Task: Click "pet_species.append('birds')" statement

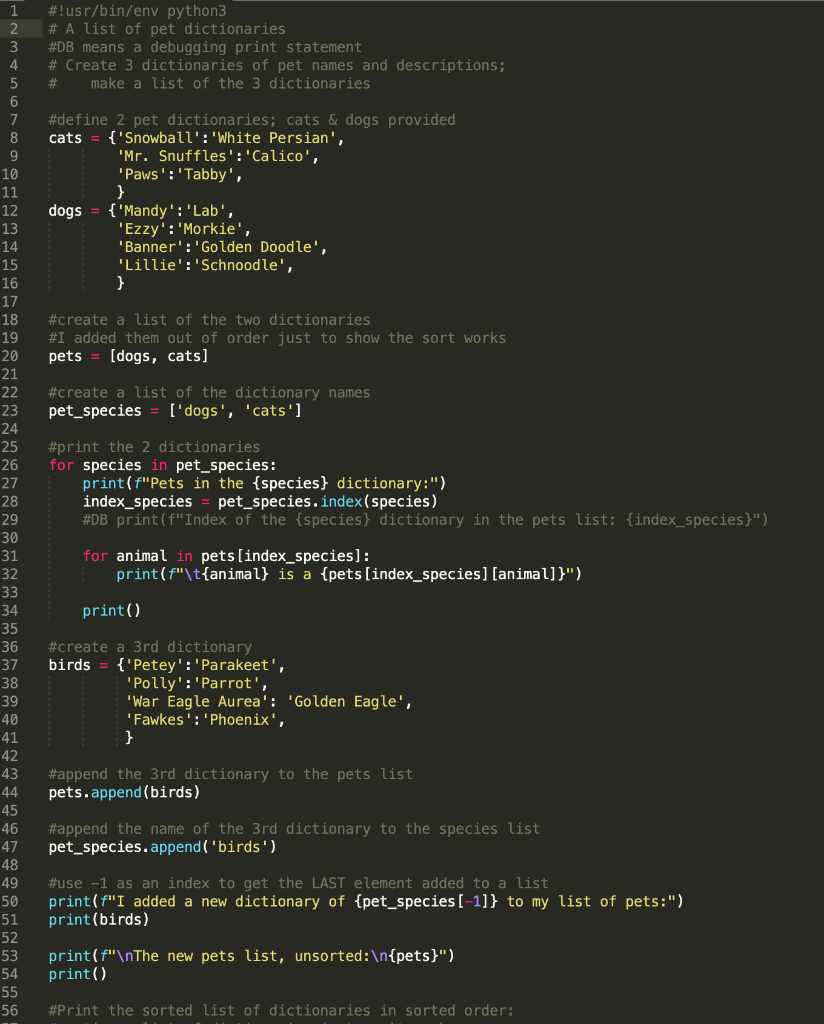Action: (163, 847)
